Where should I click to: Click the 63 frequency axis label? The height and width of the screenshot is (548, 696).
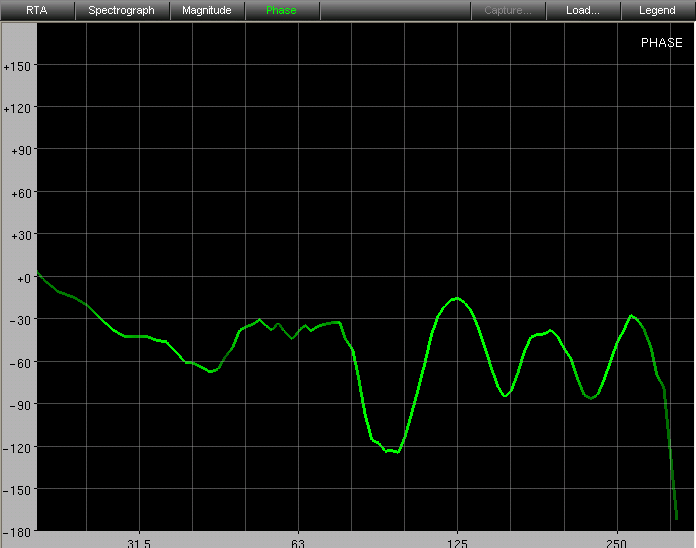[x=298, y=543]
